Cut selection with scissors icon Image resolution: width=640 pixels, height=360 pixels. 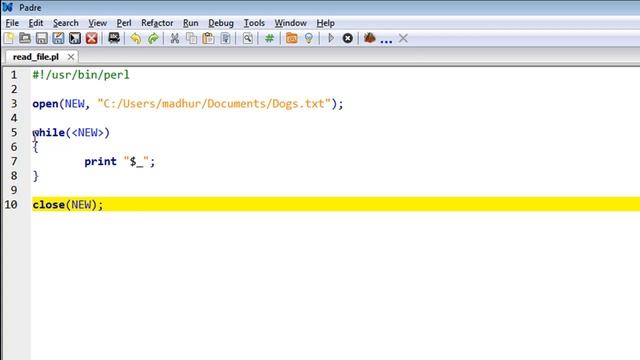click(175, 38)
